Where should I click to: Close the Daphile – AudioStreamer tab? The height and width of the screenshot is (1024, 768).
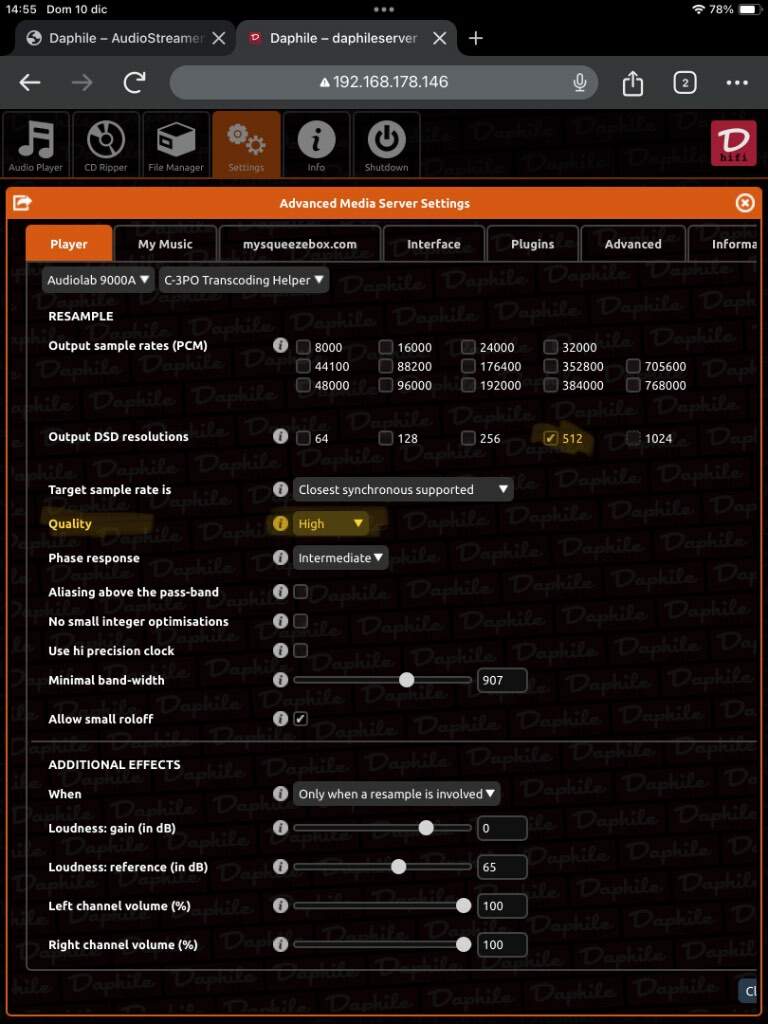[219, 39]
